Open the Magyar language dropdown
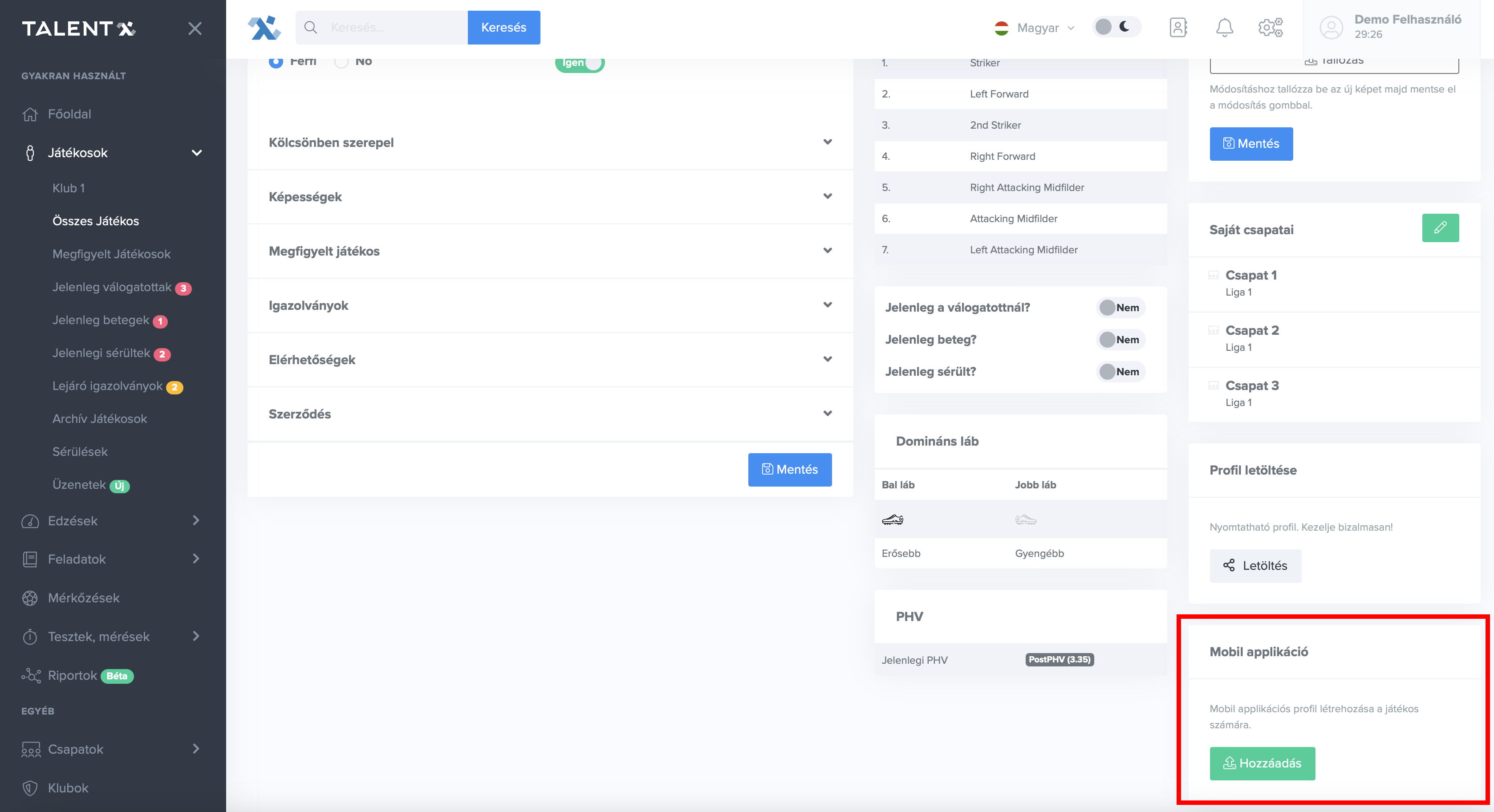This screenshot has height=812, width=1494. [x=1035, y=28]
